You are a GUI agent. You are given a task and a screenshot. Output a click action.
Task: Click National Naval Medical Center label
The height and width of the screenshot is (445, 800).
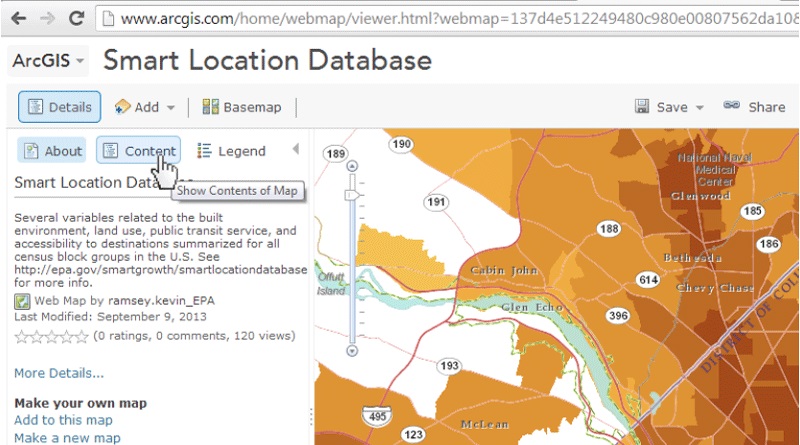pyautogui.click(x=714, y=169)
